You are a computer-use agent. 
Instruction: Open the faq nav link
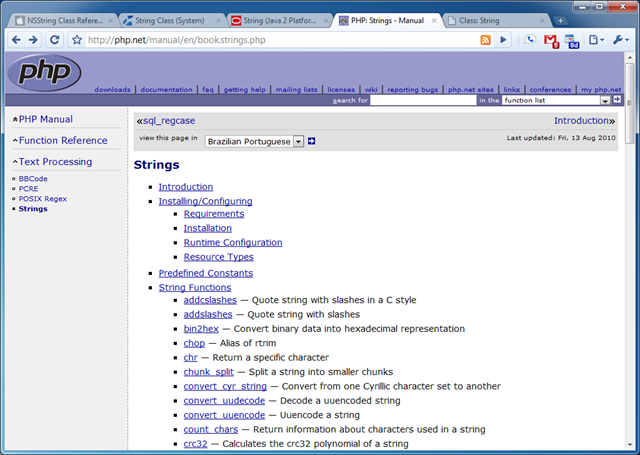tap(208, 89)
